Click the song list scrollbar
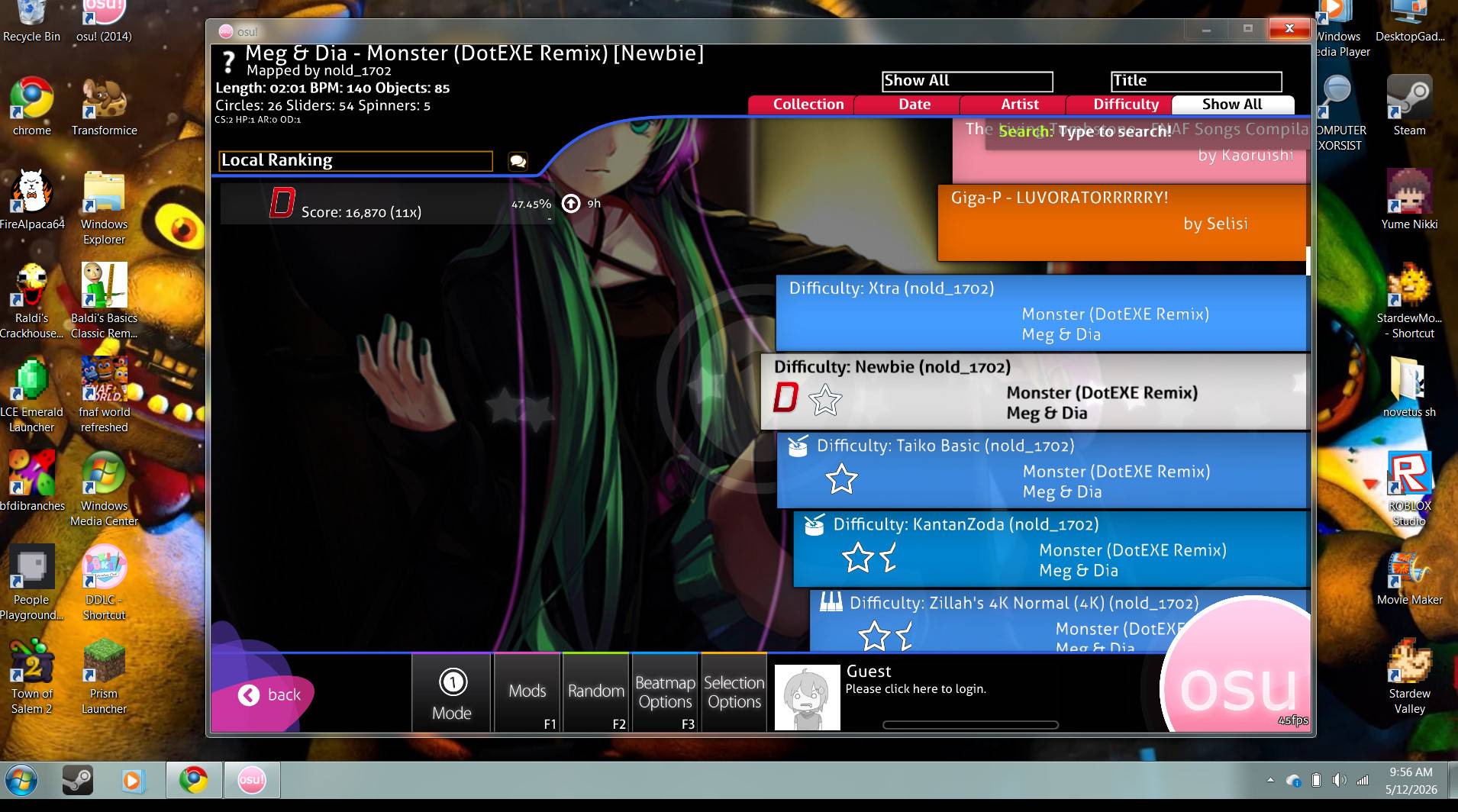This screenshot has height=812, width=1458. coord(1308,261)
